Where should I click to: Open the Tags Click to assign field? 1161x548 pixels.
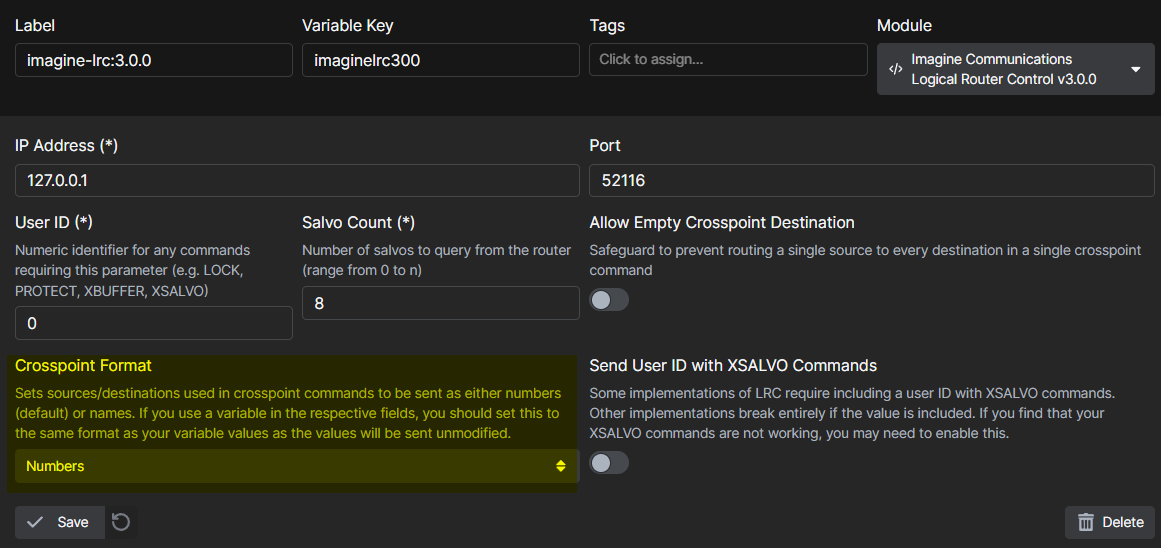tap(728, 59)
